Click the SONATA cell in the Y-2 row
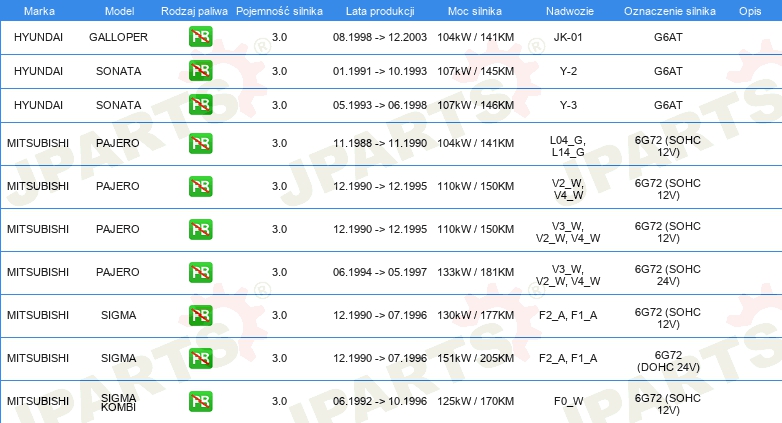Screen dimensions: 782x423 point(119,71)
